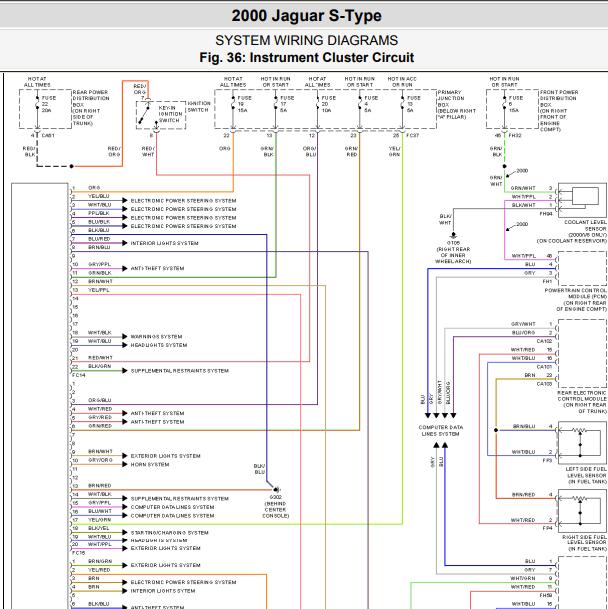Screen dimensions: 608x609
Task: Click the "G105" ground label
Action: [x=453, y=243]
